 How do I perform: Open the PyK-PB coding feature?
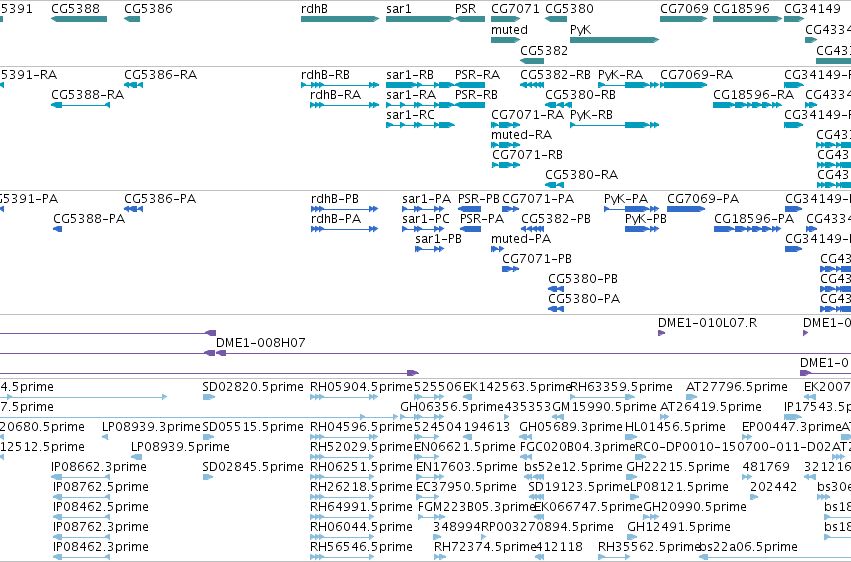coord(642,229)
